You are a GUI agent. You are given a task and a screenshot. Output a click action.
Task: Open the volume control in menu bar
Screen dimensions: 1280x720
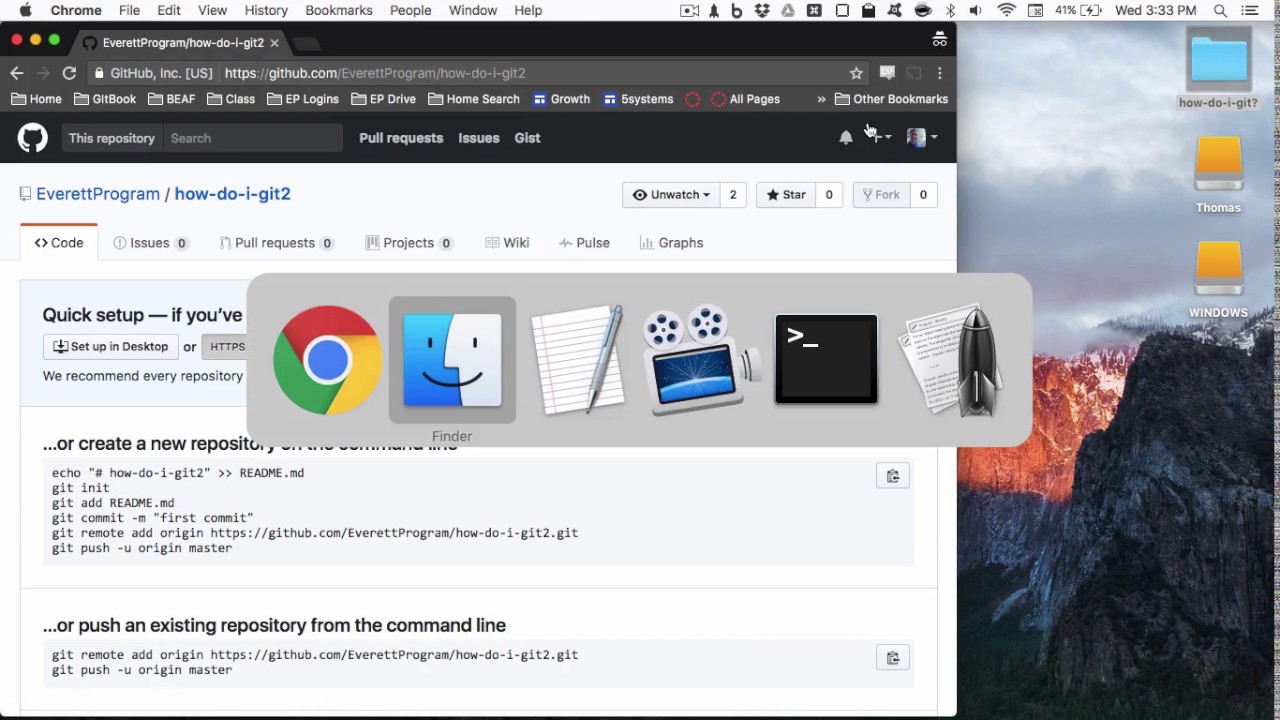[x=975, y=10]
